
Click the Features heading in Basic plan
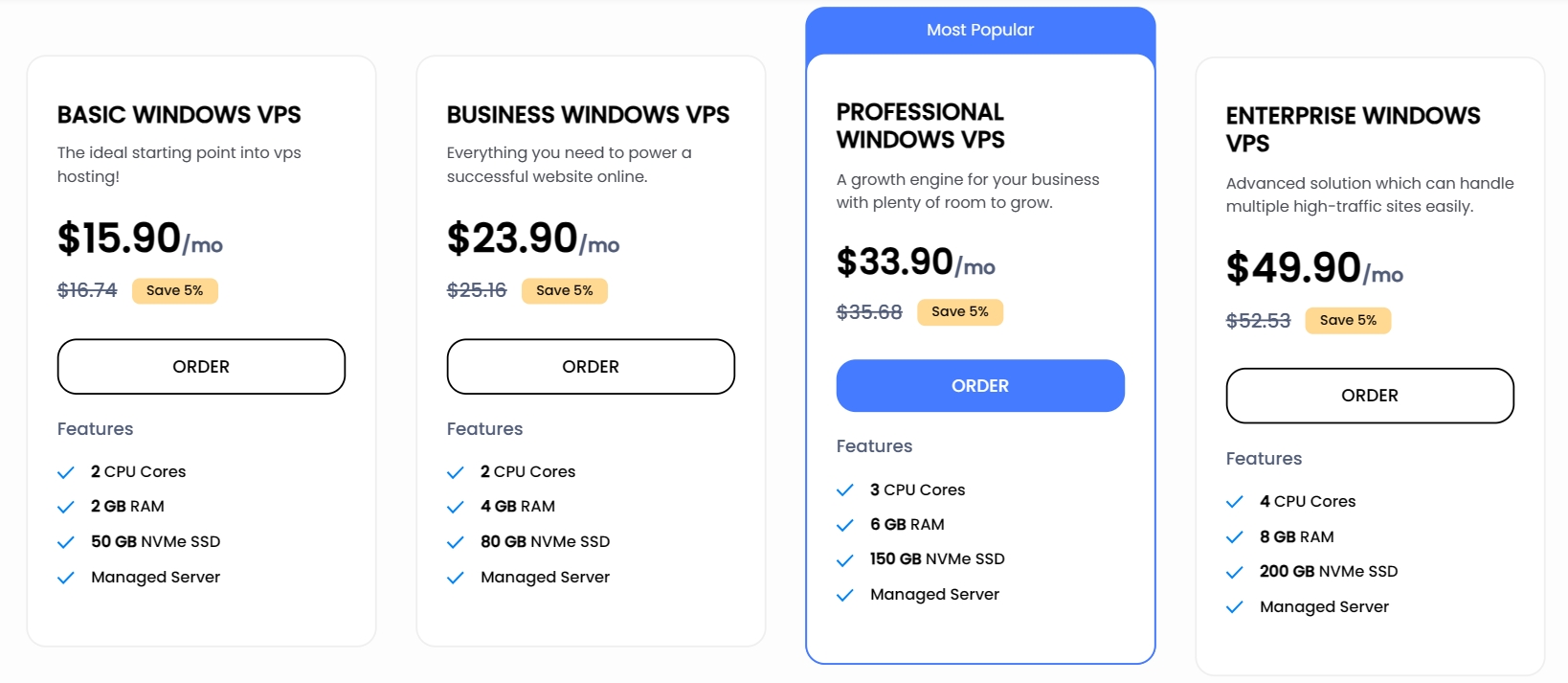pos(95,428)
